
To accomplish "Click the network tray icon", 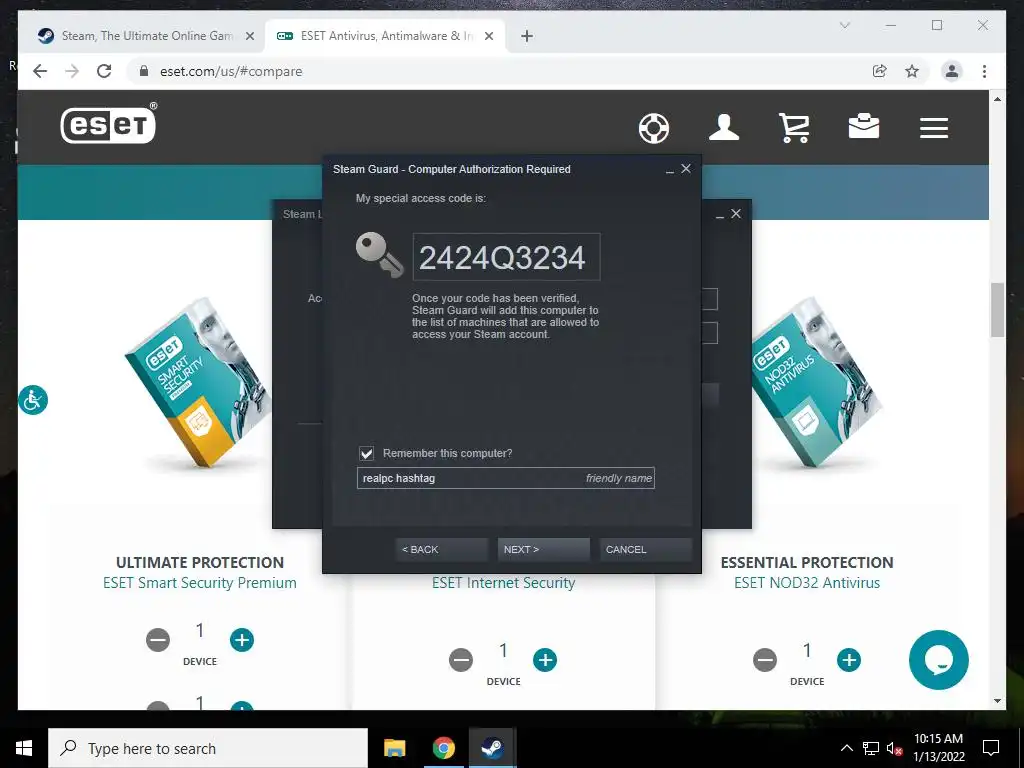I will click(x=871, y=748).
